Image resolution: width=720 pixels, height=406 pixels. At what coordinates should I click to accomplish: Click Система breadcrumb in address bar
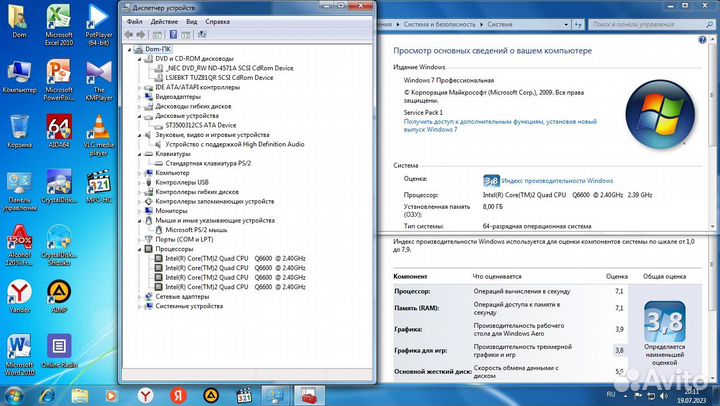500,24
